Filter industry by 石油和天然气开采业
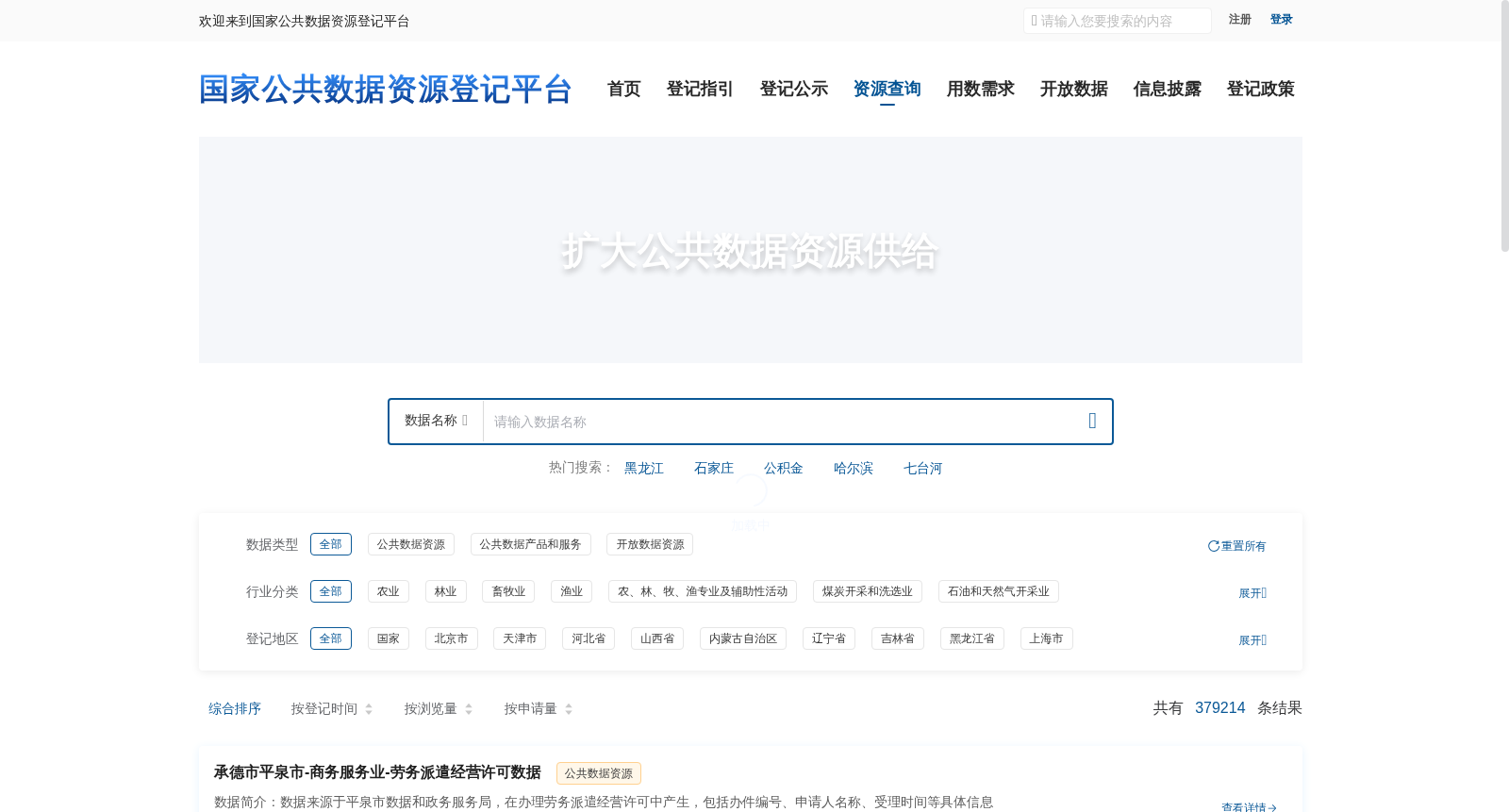The image size is (1509, 812). click(x=999, y=591)
